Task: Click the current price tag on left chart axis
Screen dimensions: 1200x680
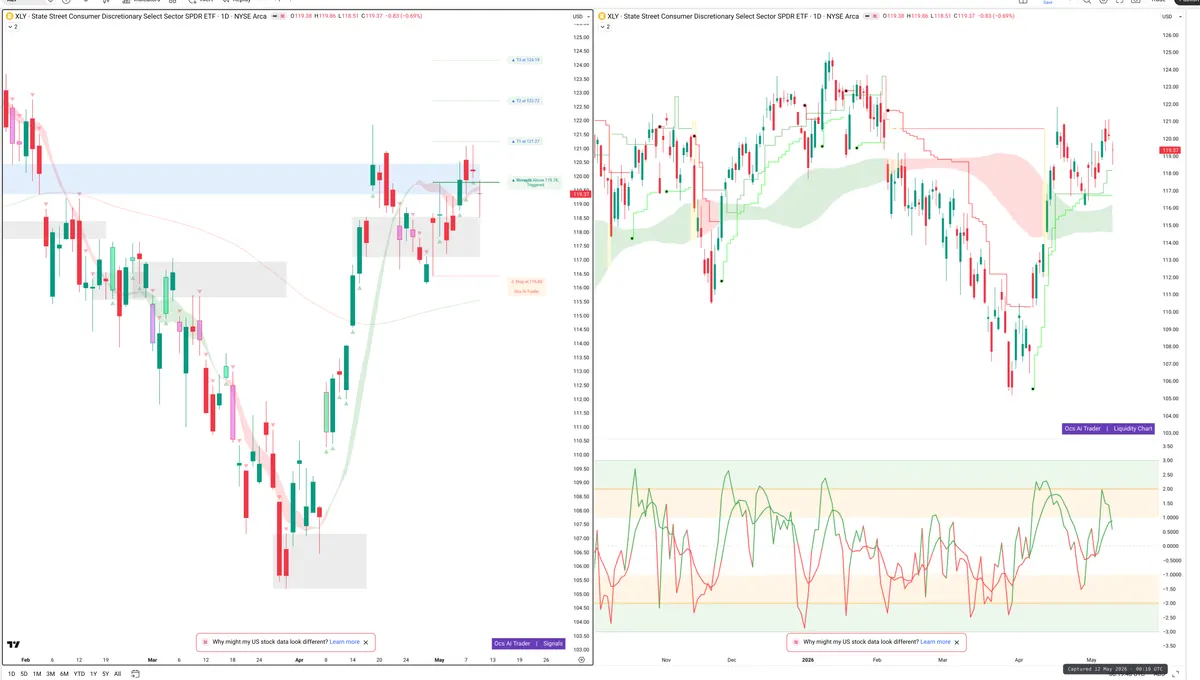Action: (580, 194)
